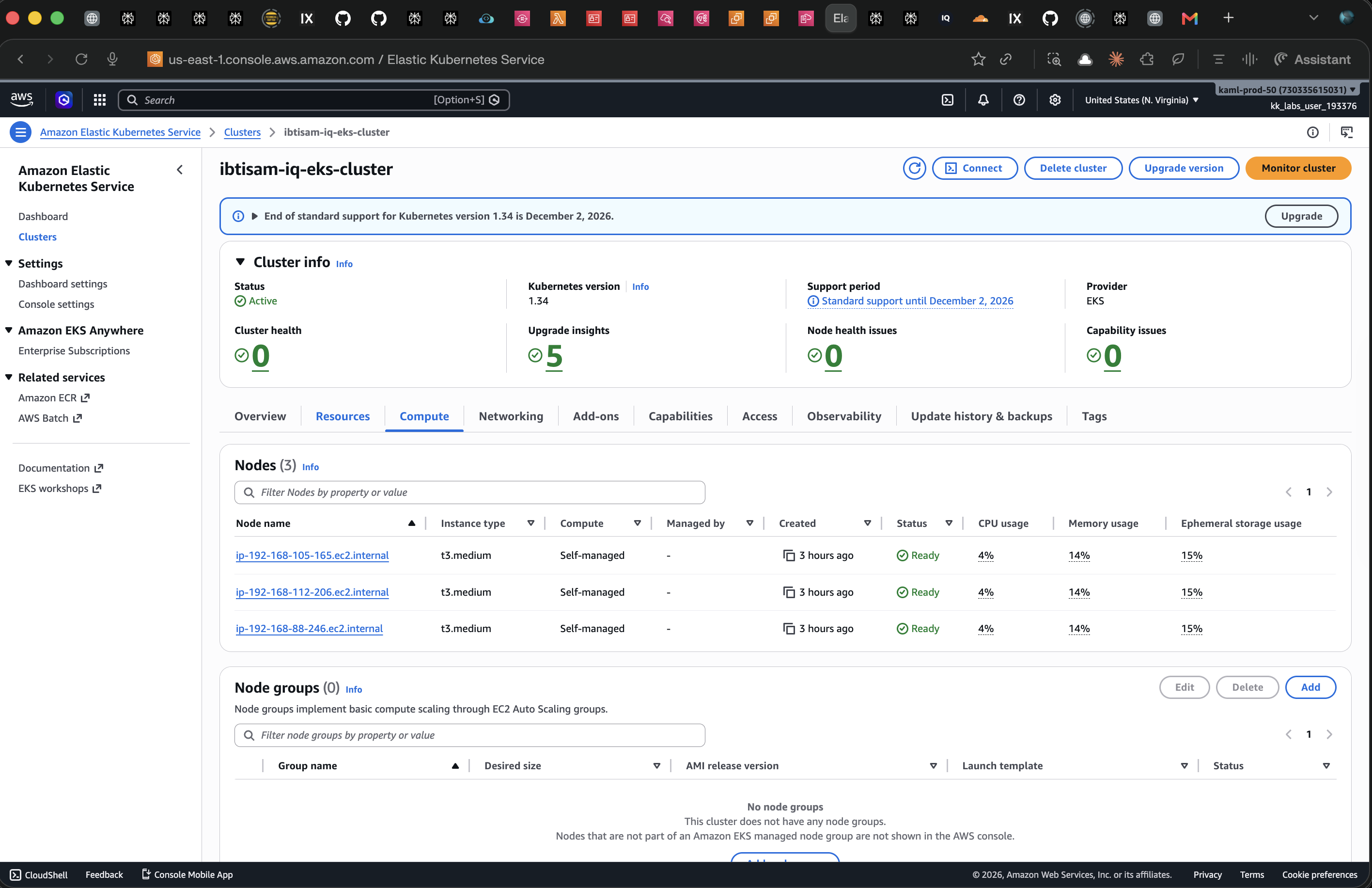Screen dimensions: 1372x888
Task: Expand the end of standard support notice
Action: (254, 216)
